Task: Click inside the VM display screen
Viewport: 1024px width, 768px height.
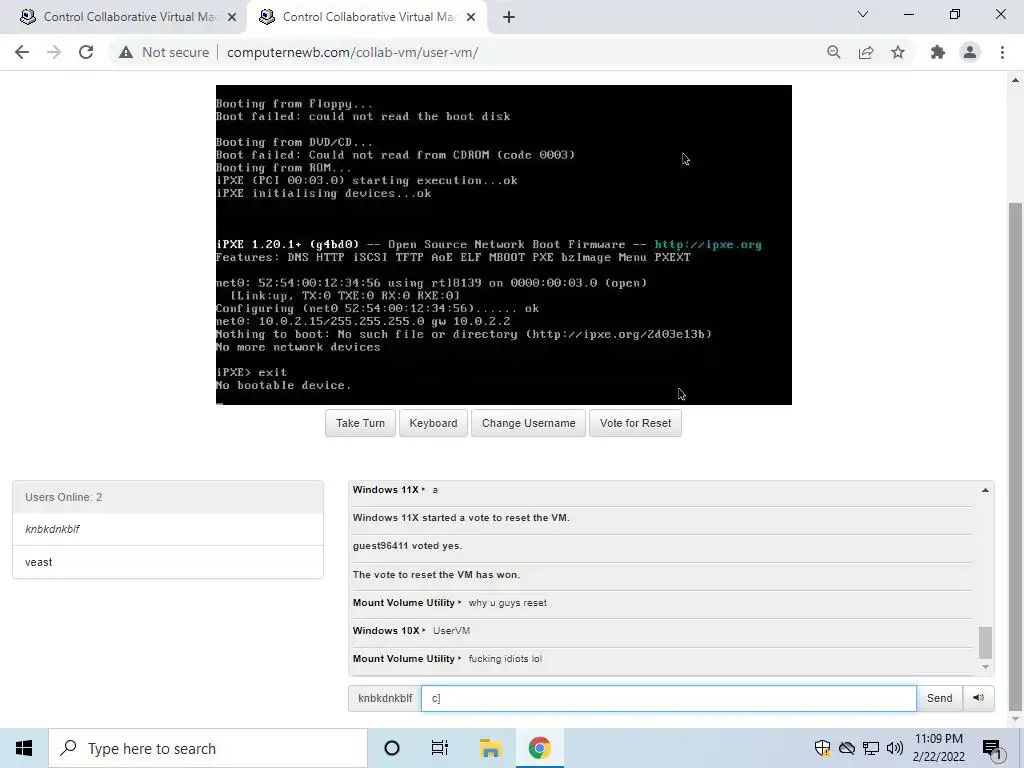Action: click(x=504, y=245)
